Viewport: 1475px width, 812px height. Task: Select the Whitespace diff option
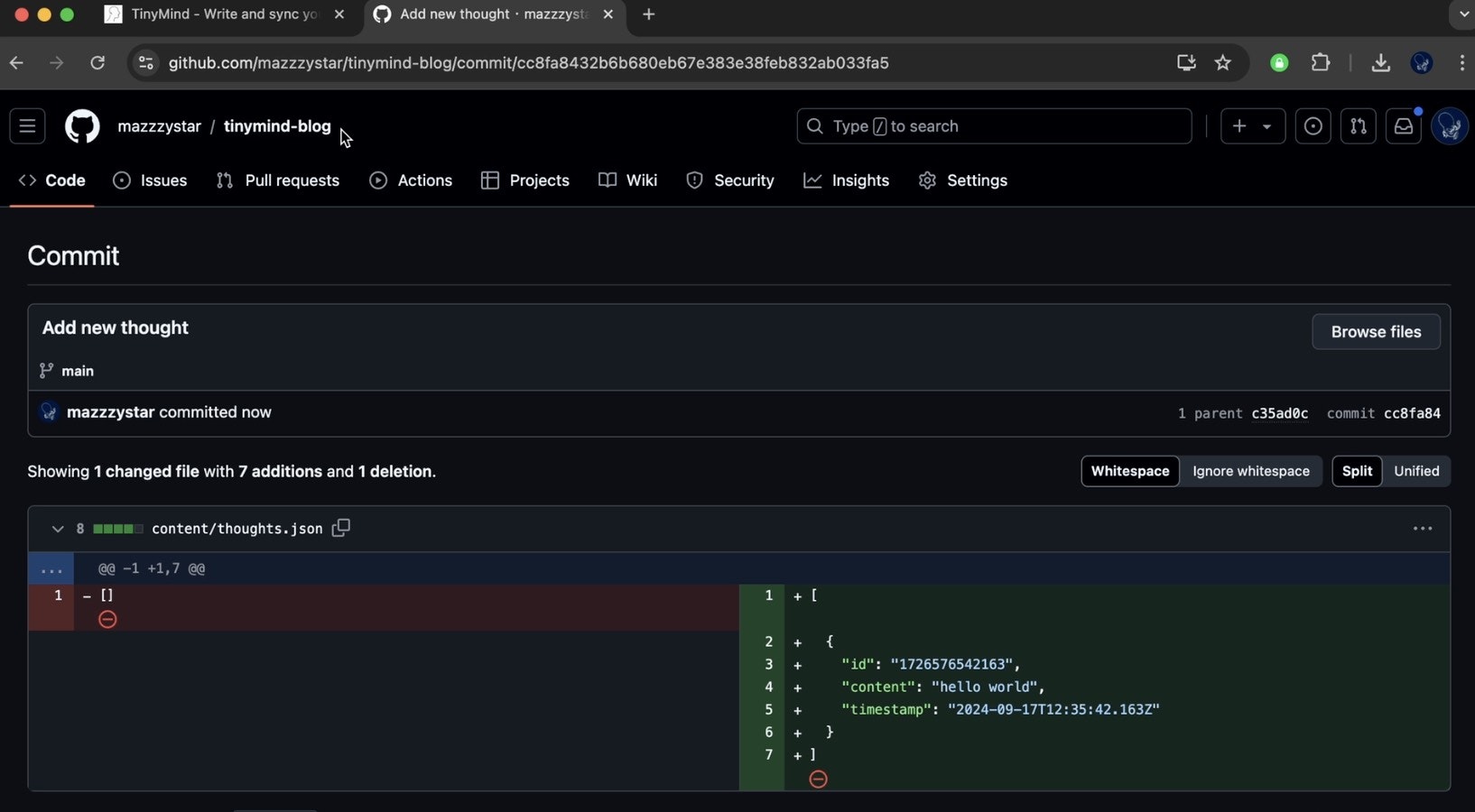pos(1130,471)
